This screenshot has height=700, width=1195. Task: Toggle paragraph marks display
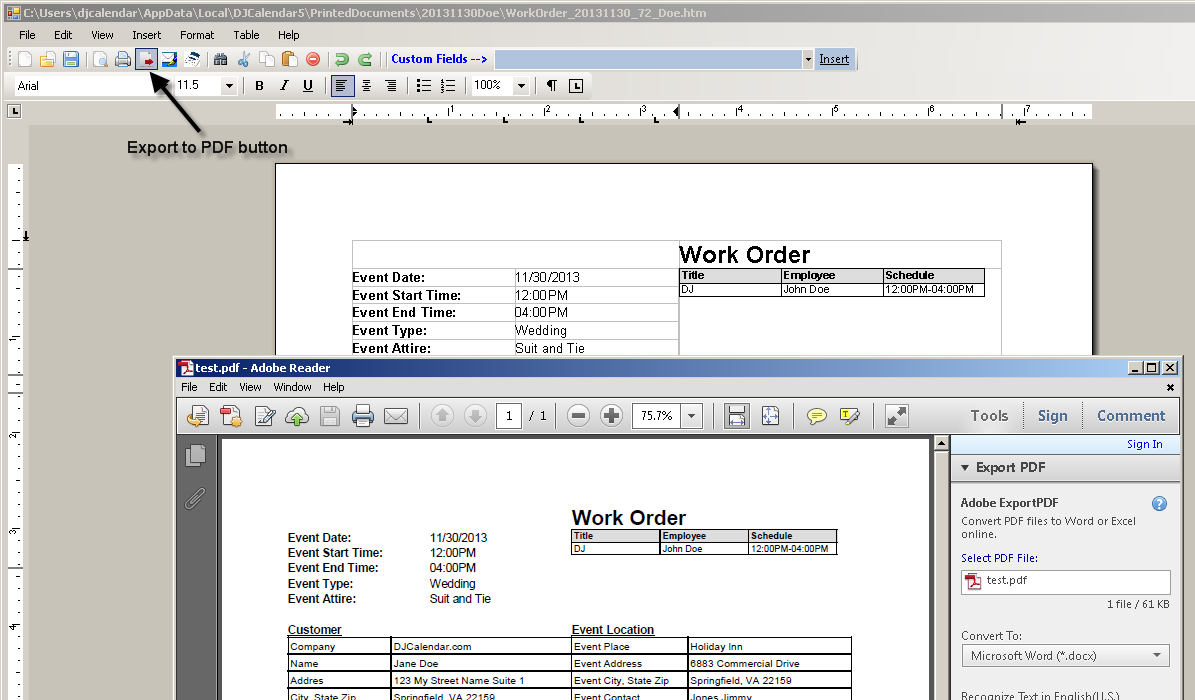[552, 86]
